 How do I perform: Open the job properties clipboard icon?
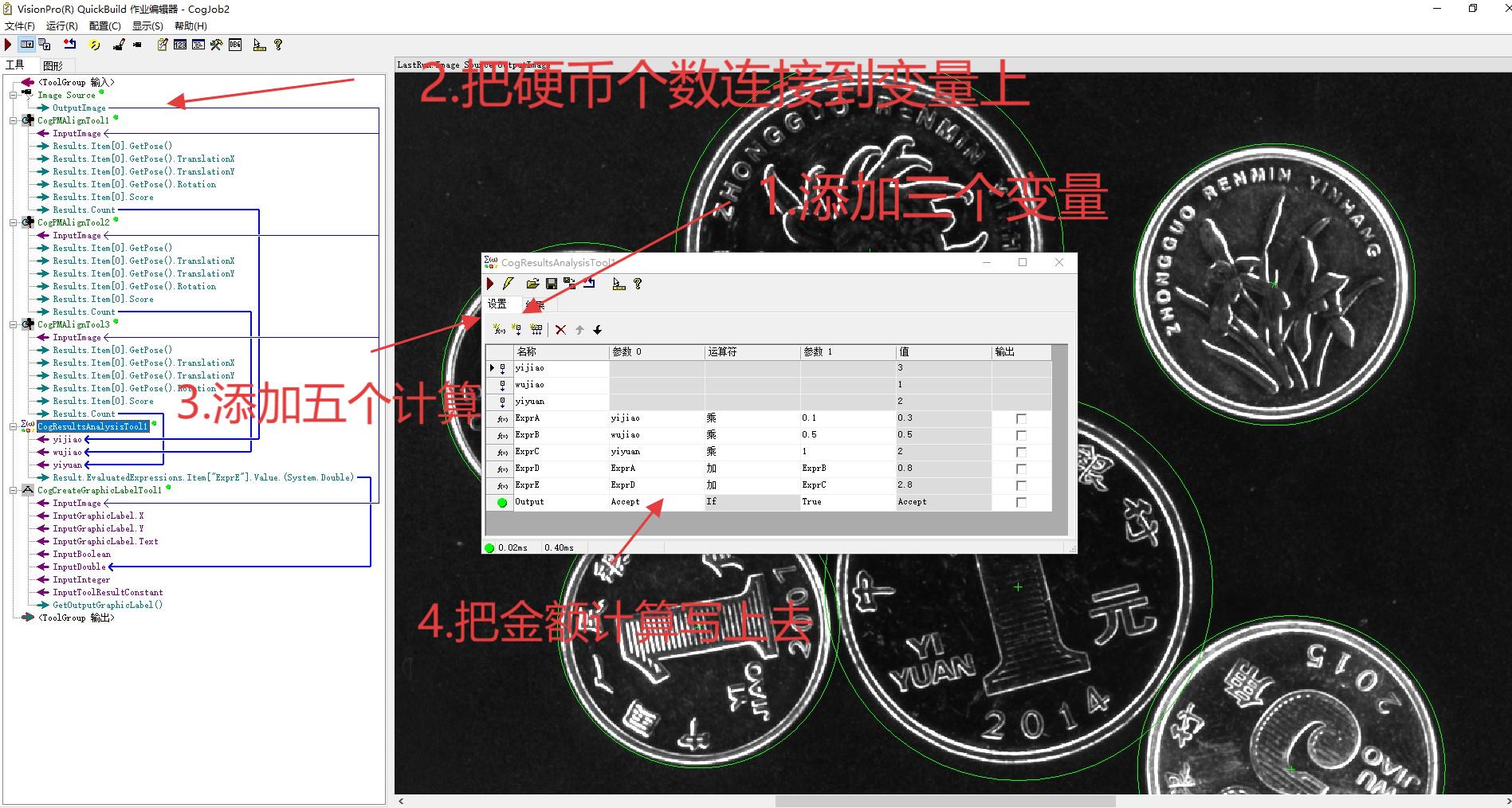(x=163, y=45)
